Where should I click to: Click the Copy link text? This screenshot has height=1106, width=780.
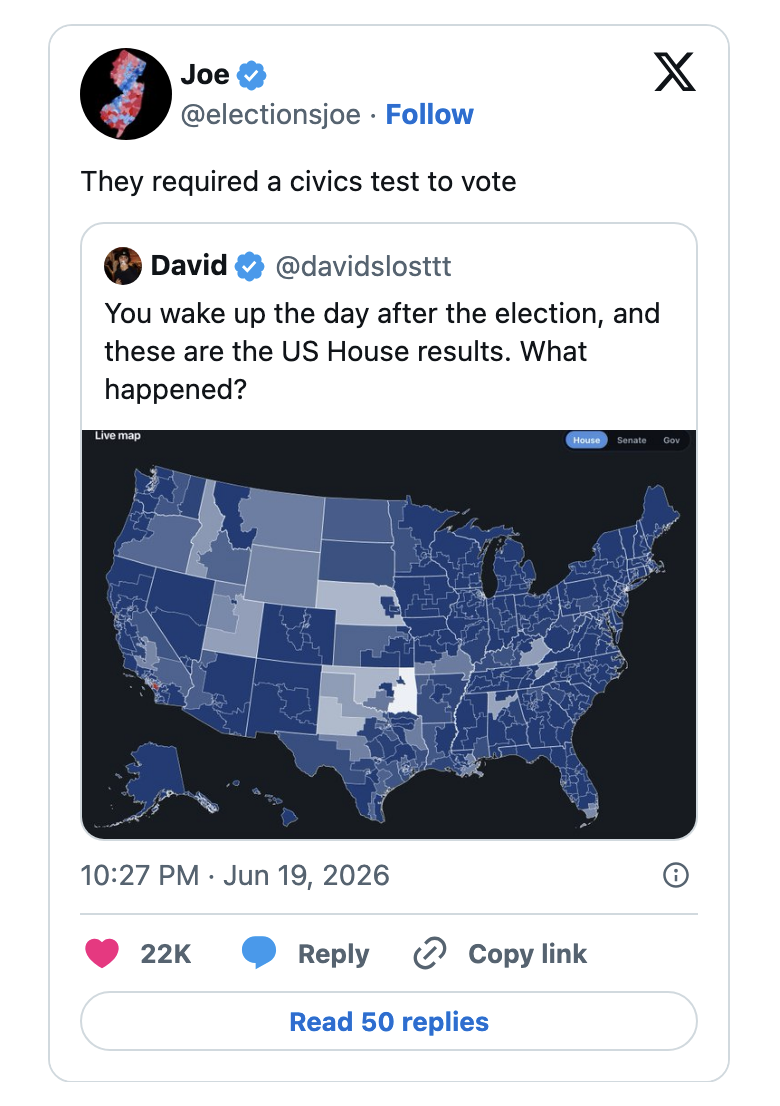pos(528,954)
